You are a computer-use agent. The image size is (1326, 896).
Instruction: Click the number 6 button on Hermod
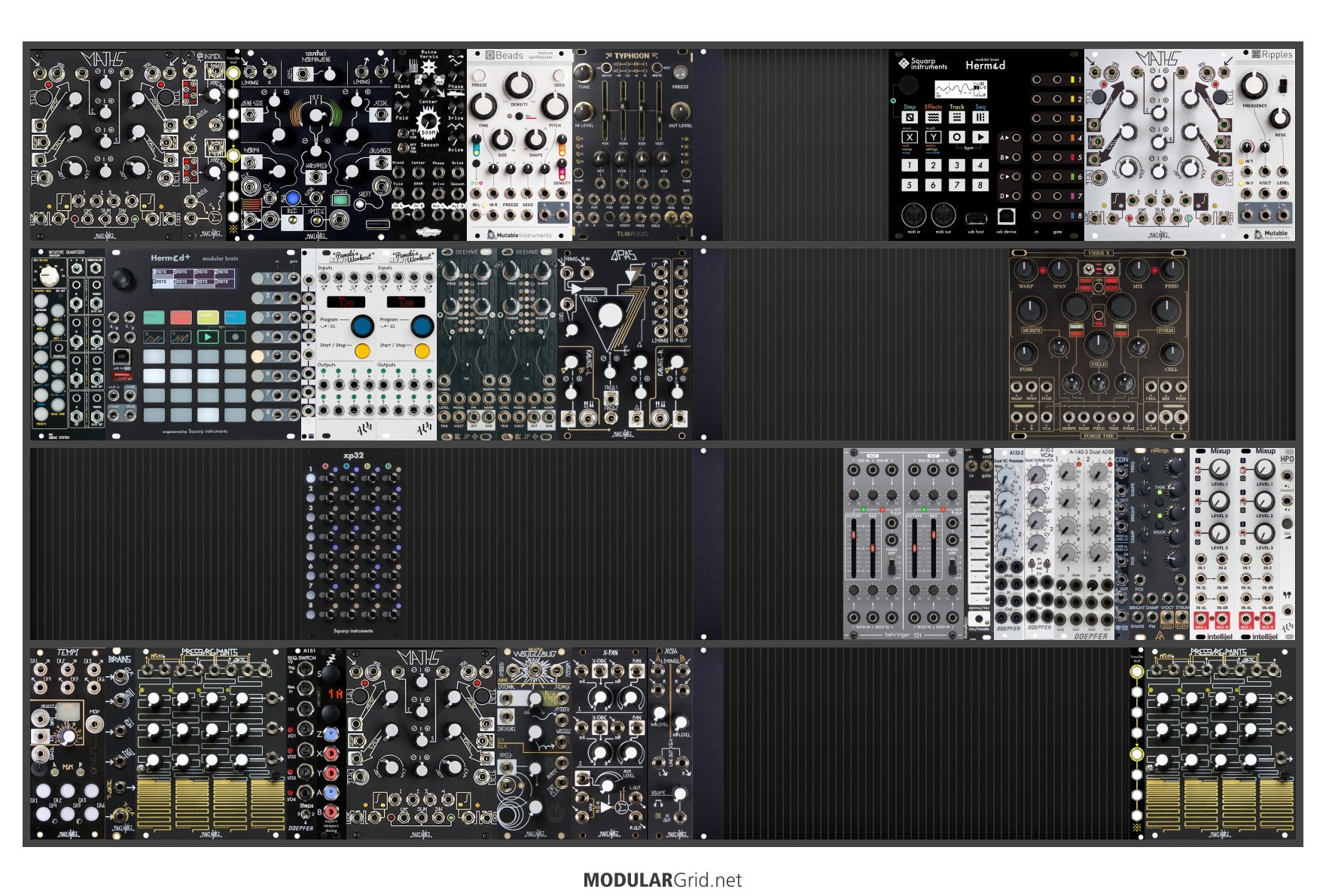[x=933, y=184]
